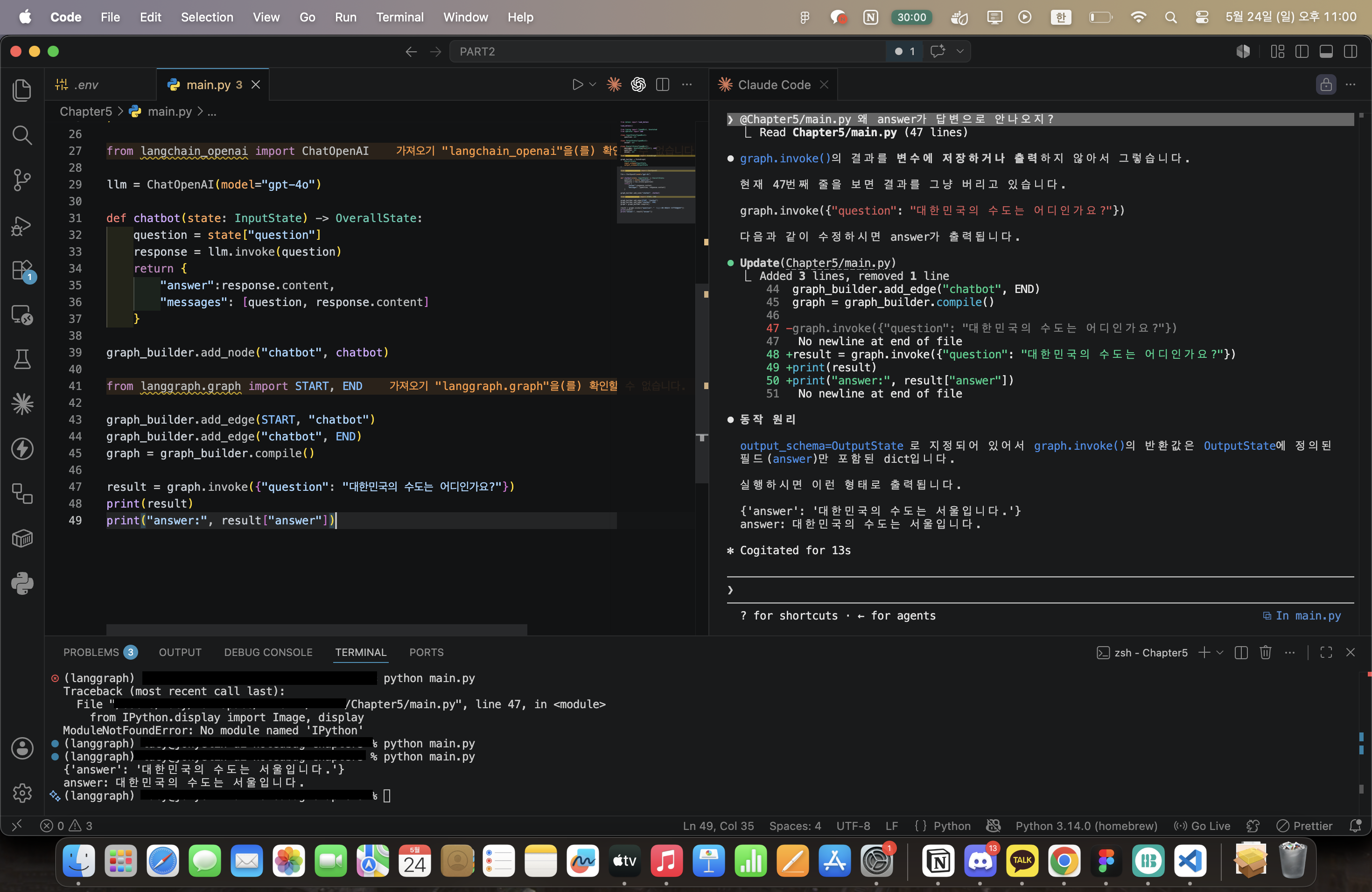This screenshot has width=1372, height=892.
Task: Open the Explorer view in activity bar
Action: click(x=22, y=90)
